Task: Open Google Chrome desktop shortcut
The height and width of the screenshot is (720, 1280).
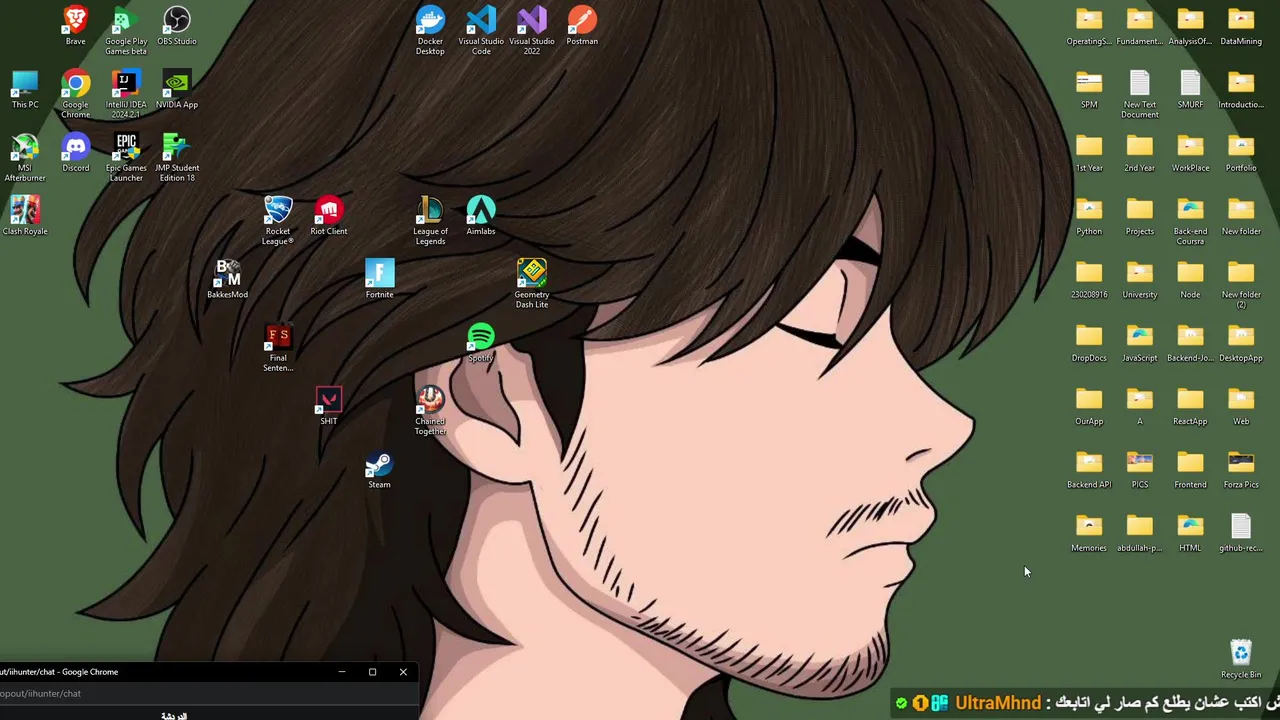Action: pos(75,93)
